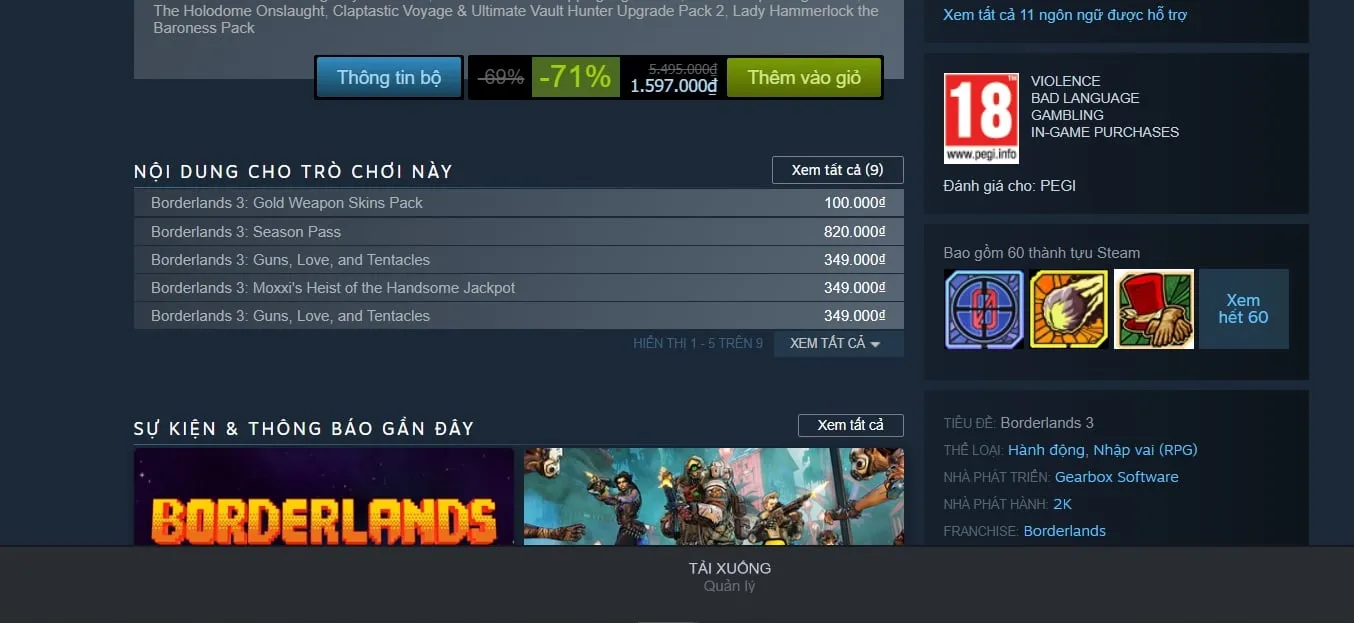Screen dimensions: 1354x623
Task: Open the pixel BORDERLANDS event thumbnail
Action: point(324,496)
